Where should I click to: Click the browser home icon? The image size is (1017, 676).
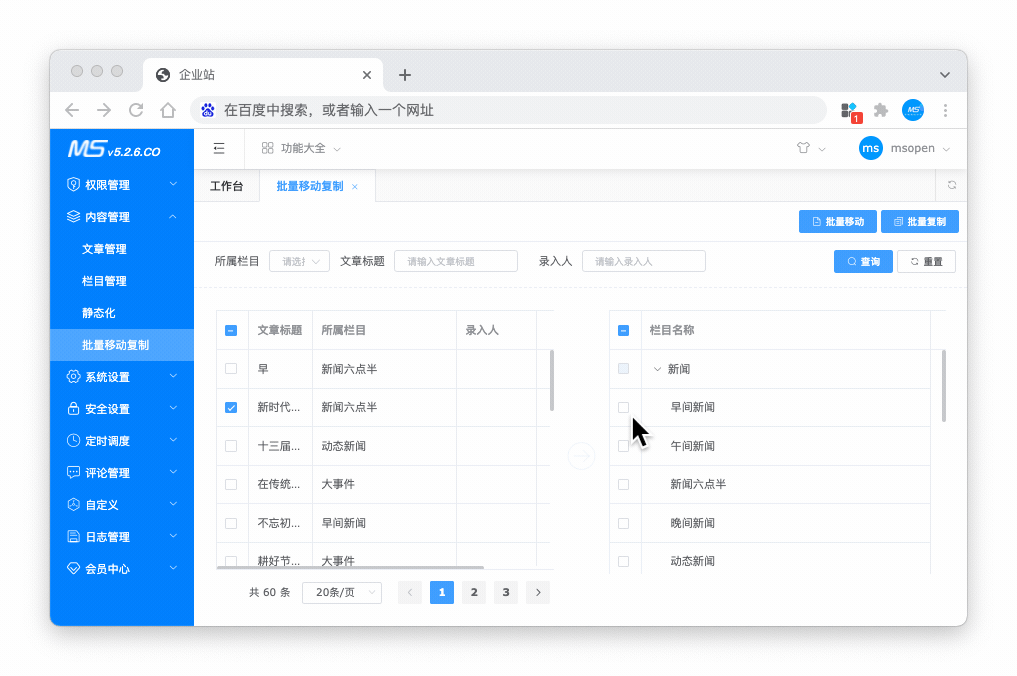[168, 110]
